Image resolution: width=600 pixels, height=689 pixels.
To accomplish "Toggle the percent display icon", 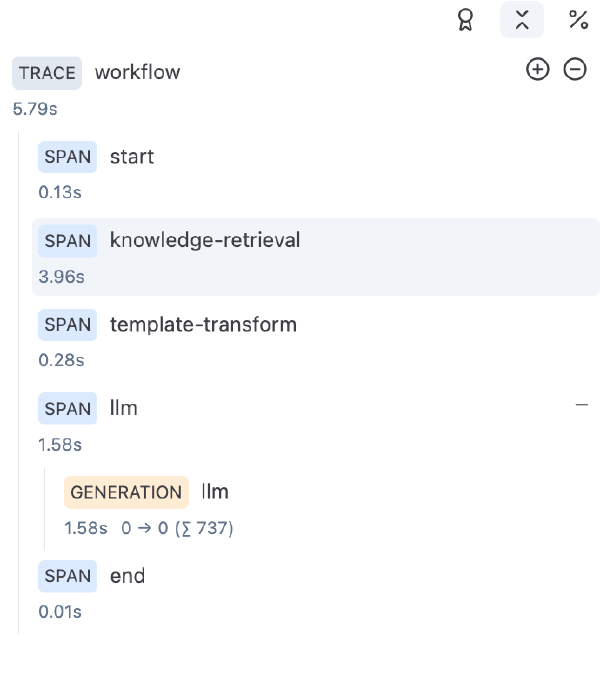I will [578, 20].
